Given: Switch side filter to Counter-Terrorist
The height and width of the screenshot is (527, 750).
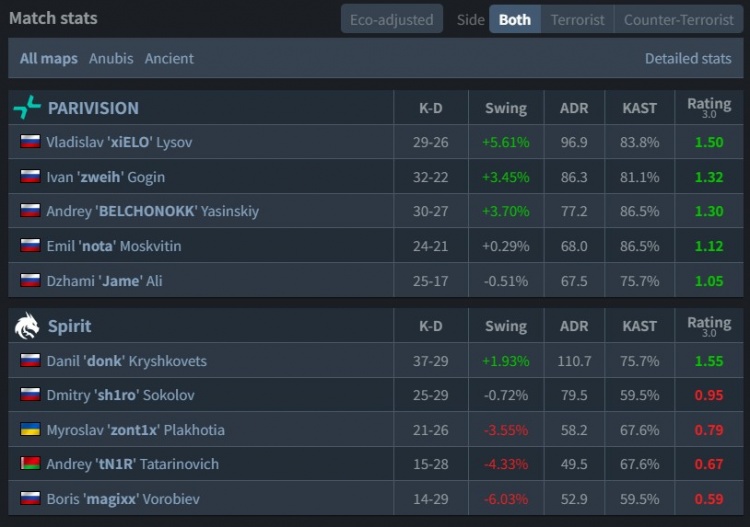Looking at the screenshot, I should coord(678,19).
